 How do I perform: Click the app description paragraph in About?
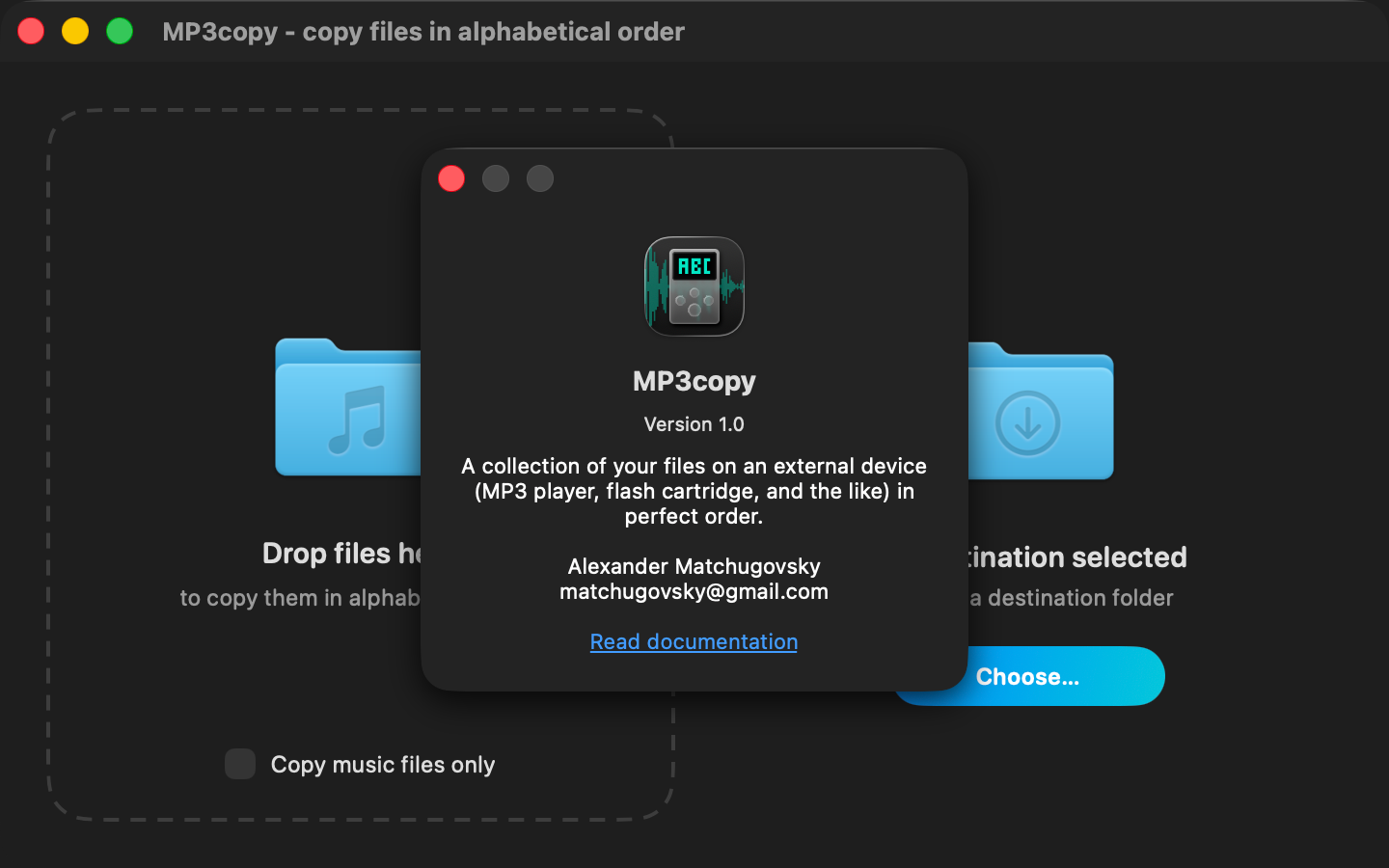click(x=694, y=491)
